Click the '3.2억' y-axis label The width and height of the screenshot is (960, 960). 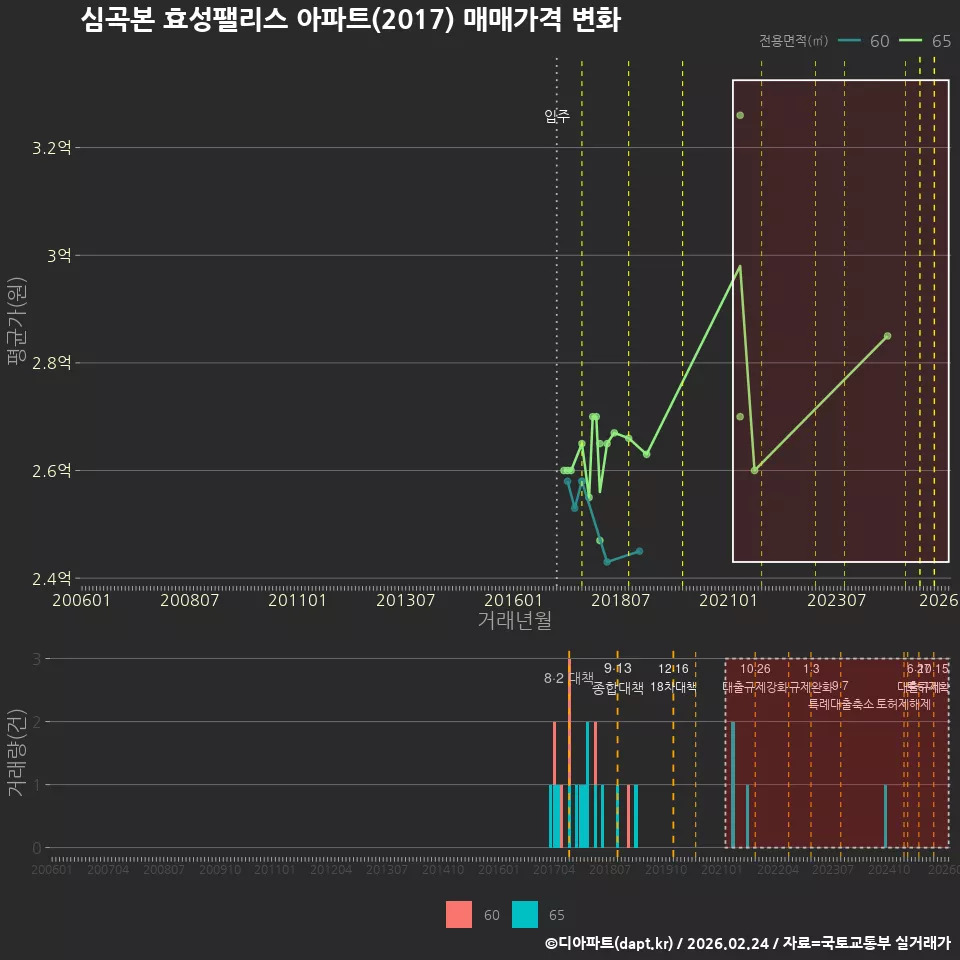51,148
